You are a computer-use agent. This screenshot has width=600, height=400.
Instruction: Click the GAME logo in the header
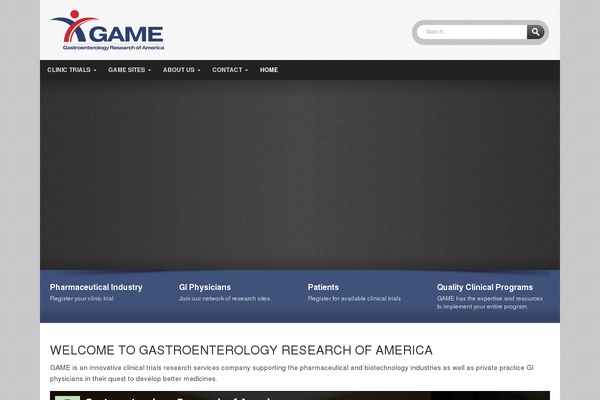tap(107, 30)
